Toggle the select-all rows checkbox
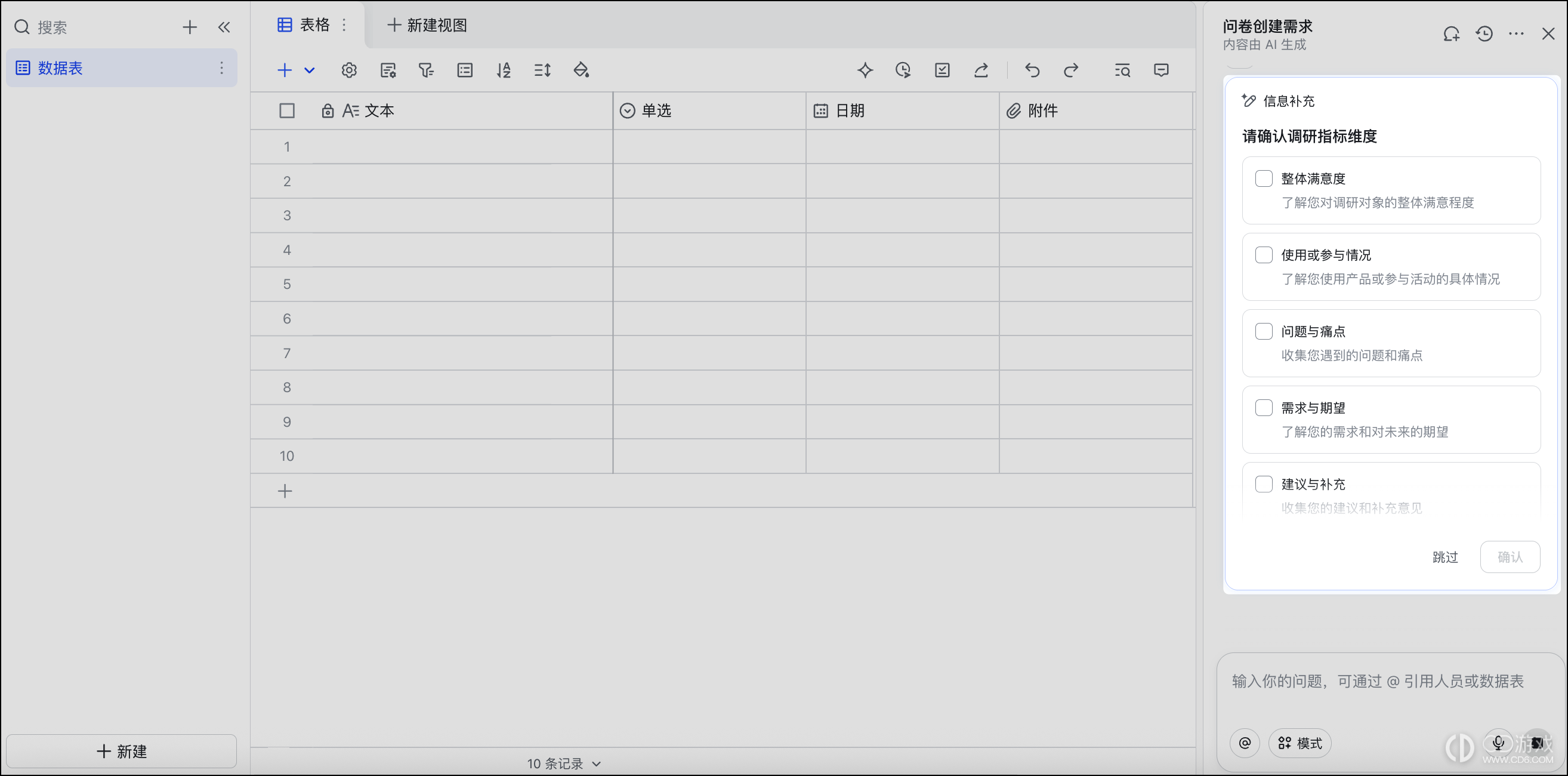 click(287, 111)
